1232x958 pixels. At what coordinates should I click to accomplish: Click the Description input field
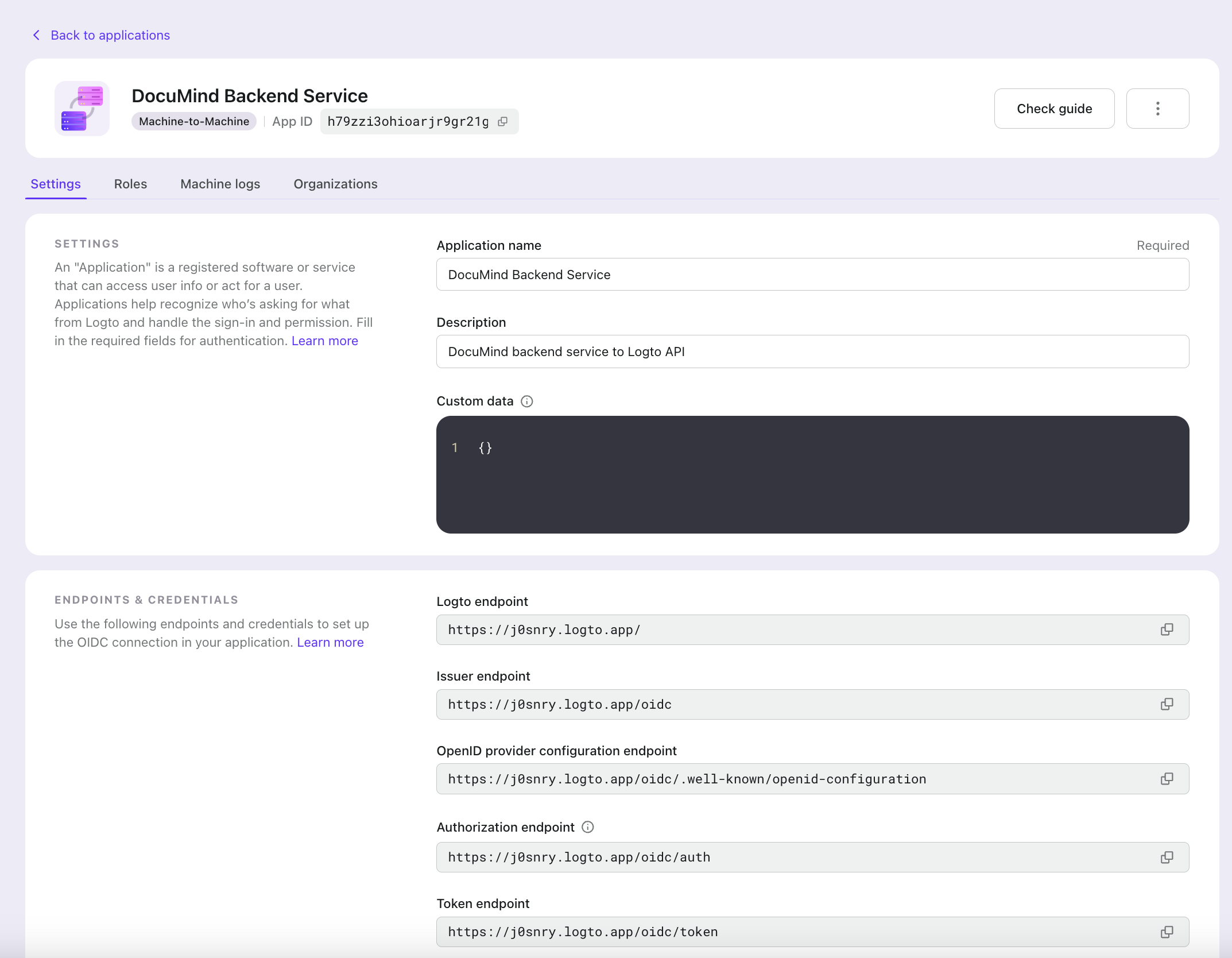click(812, 350)
